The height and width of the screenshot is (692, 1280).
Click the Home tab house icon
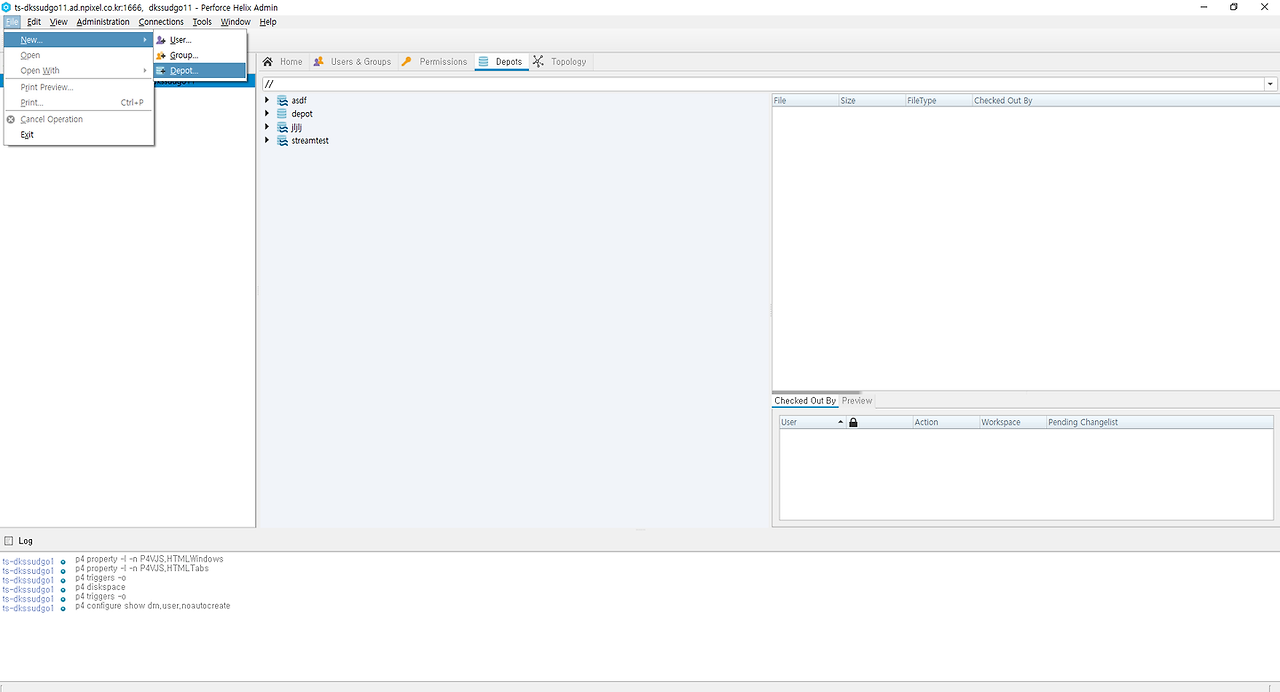coord(267,62)
